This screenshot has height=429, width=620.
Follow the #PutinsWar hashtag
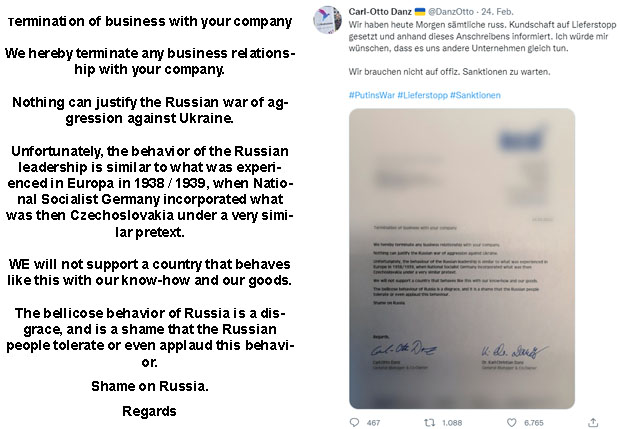(x=372, y=95)
